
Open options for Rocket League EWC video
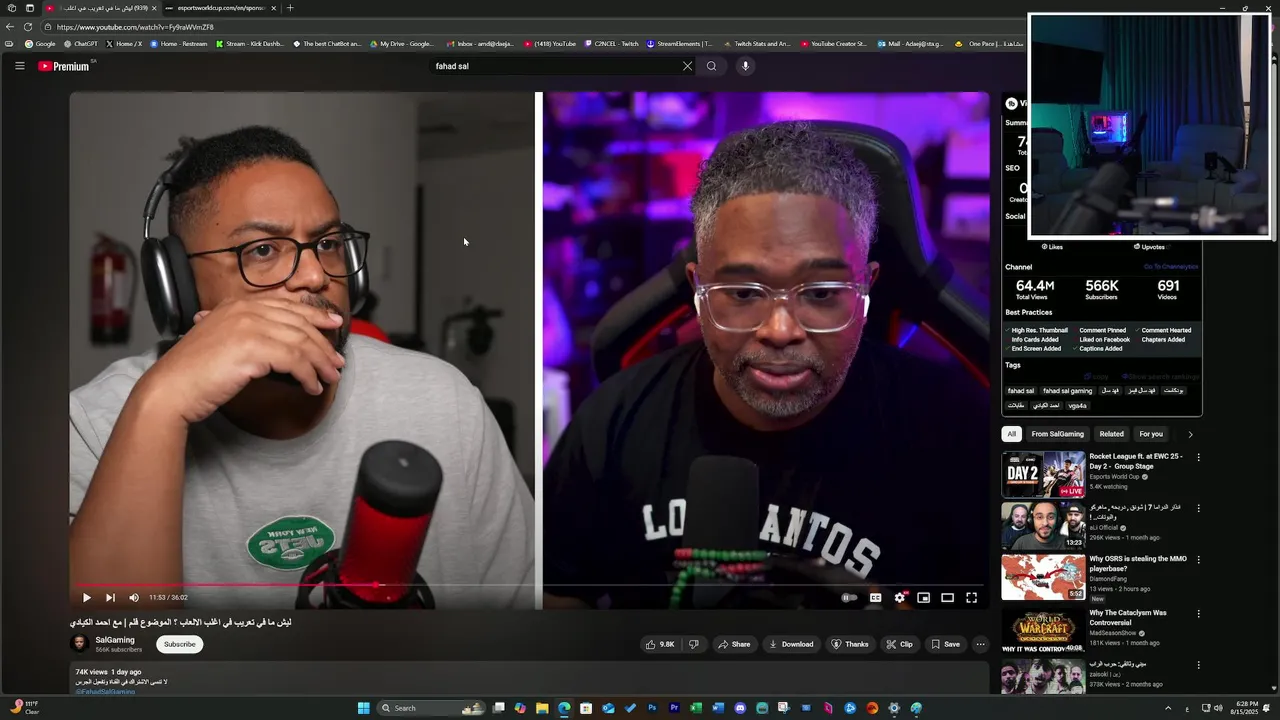tap(1198, 457)
